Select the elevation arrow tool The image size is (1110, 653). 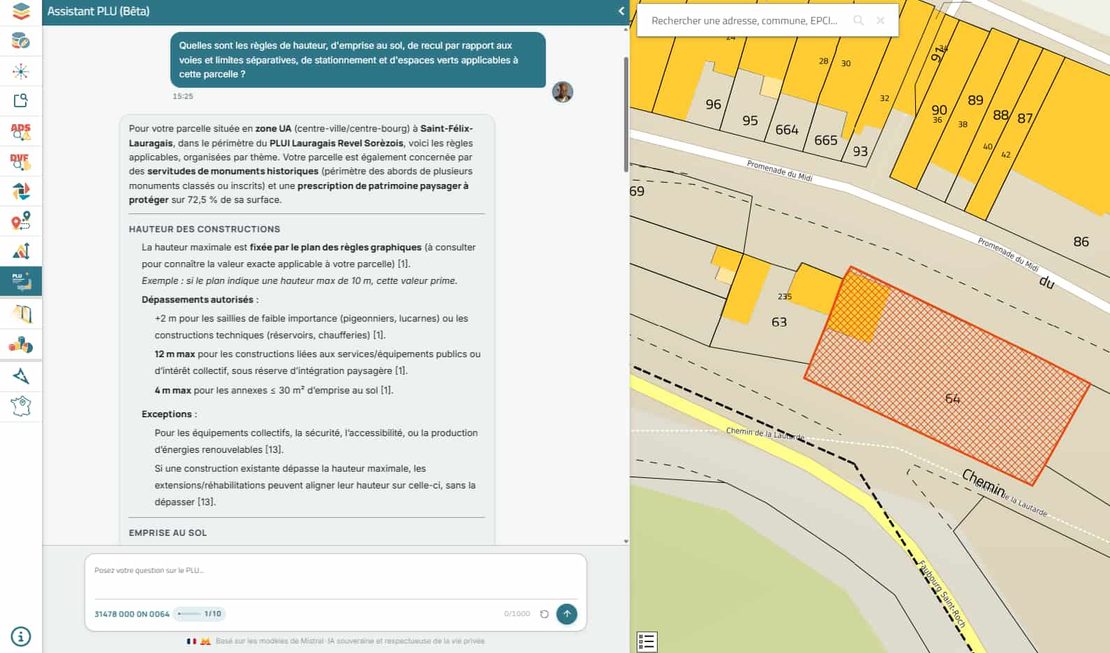21,251
